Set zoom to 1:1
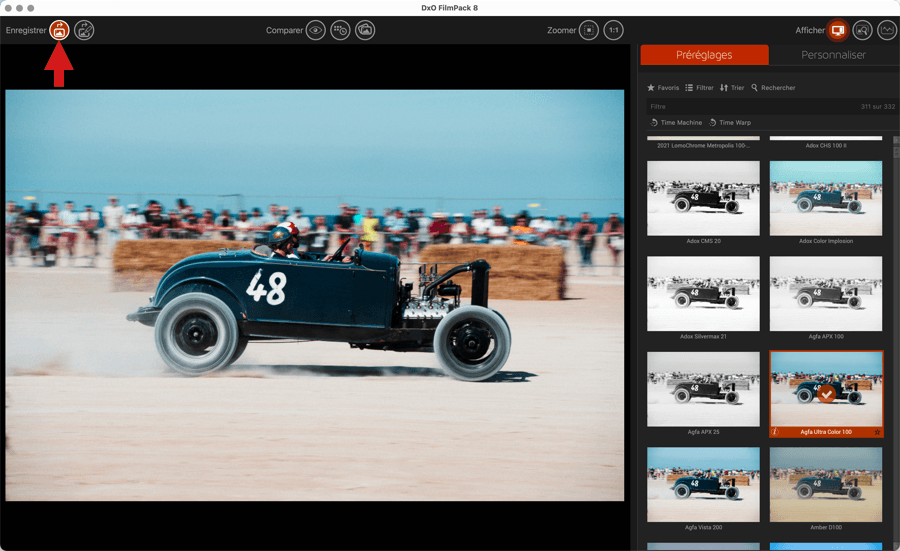 (x=613, y=31)
